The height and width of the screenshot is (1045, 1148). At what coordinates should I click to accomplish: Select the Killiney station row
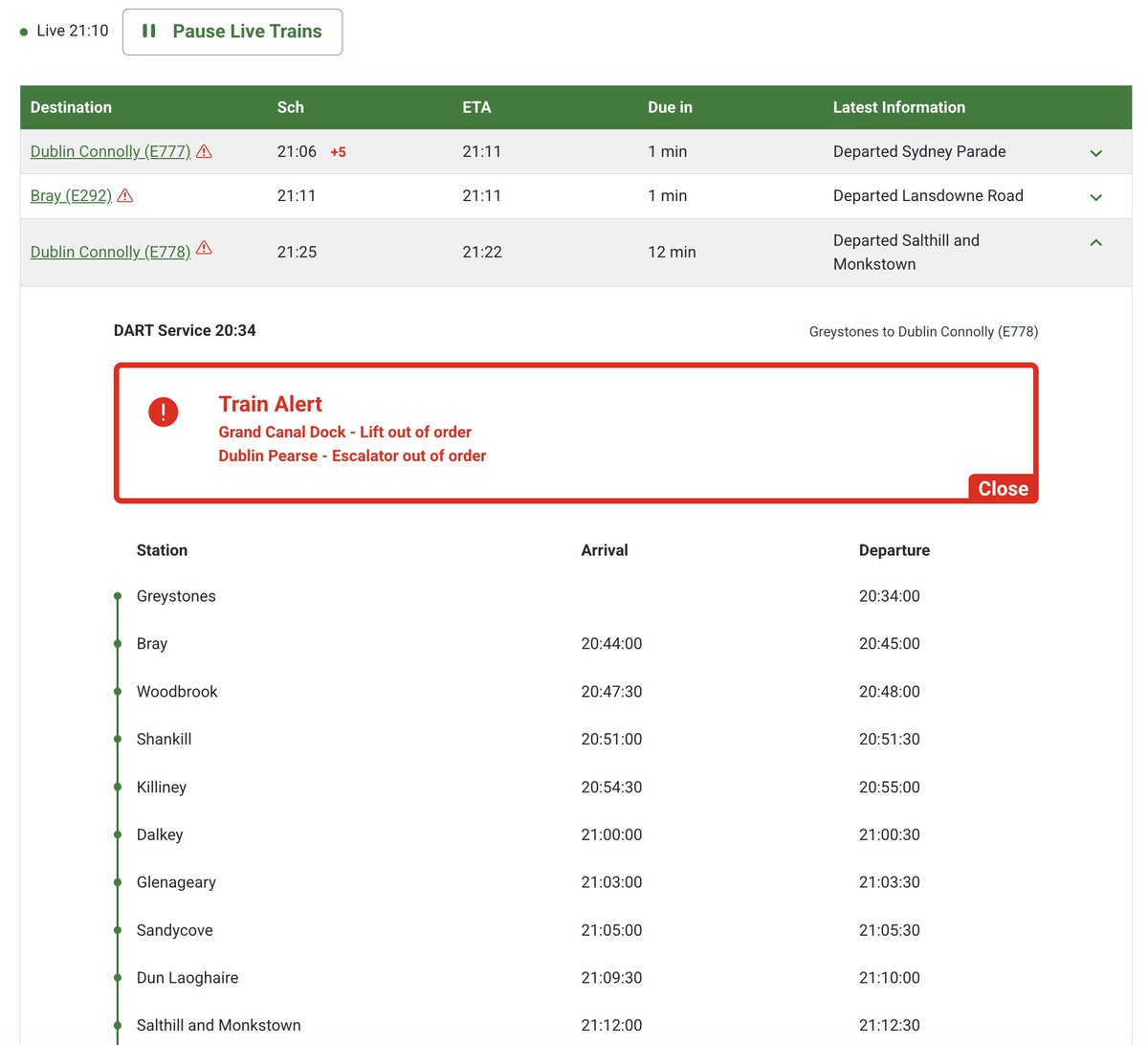click(576, 788)
